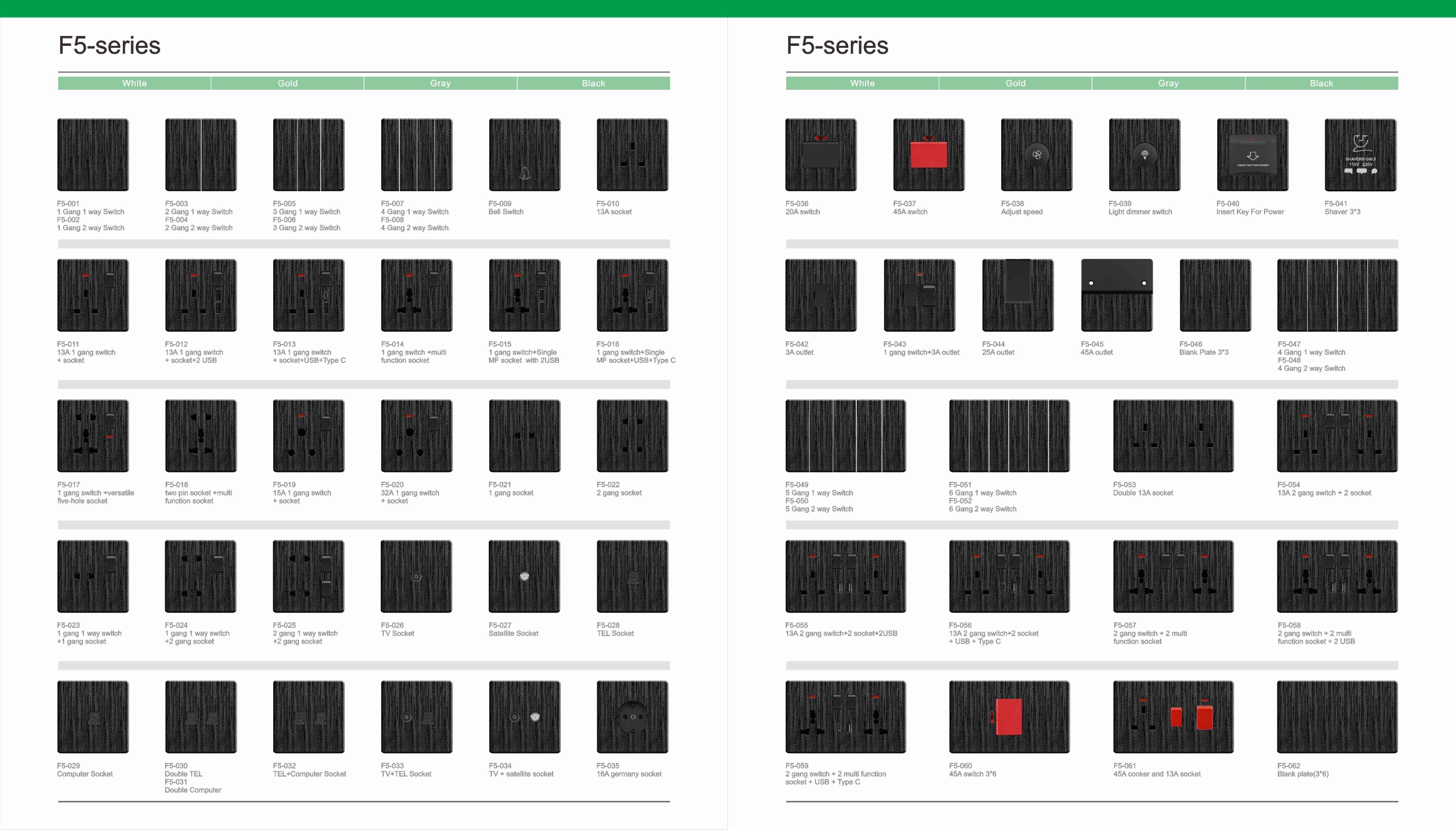
Task: Select White color header above the F5-001 row
Action: pos(135,83)
